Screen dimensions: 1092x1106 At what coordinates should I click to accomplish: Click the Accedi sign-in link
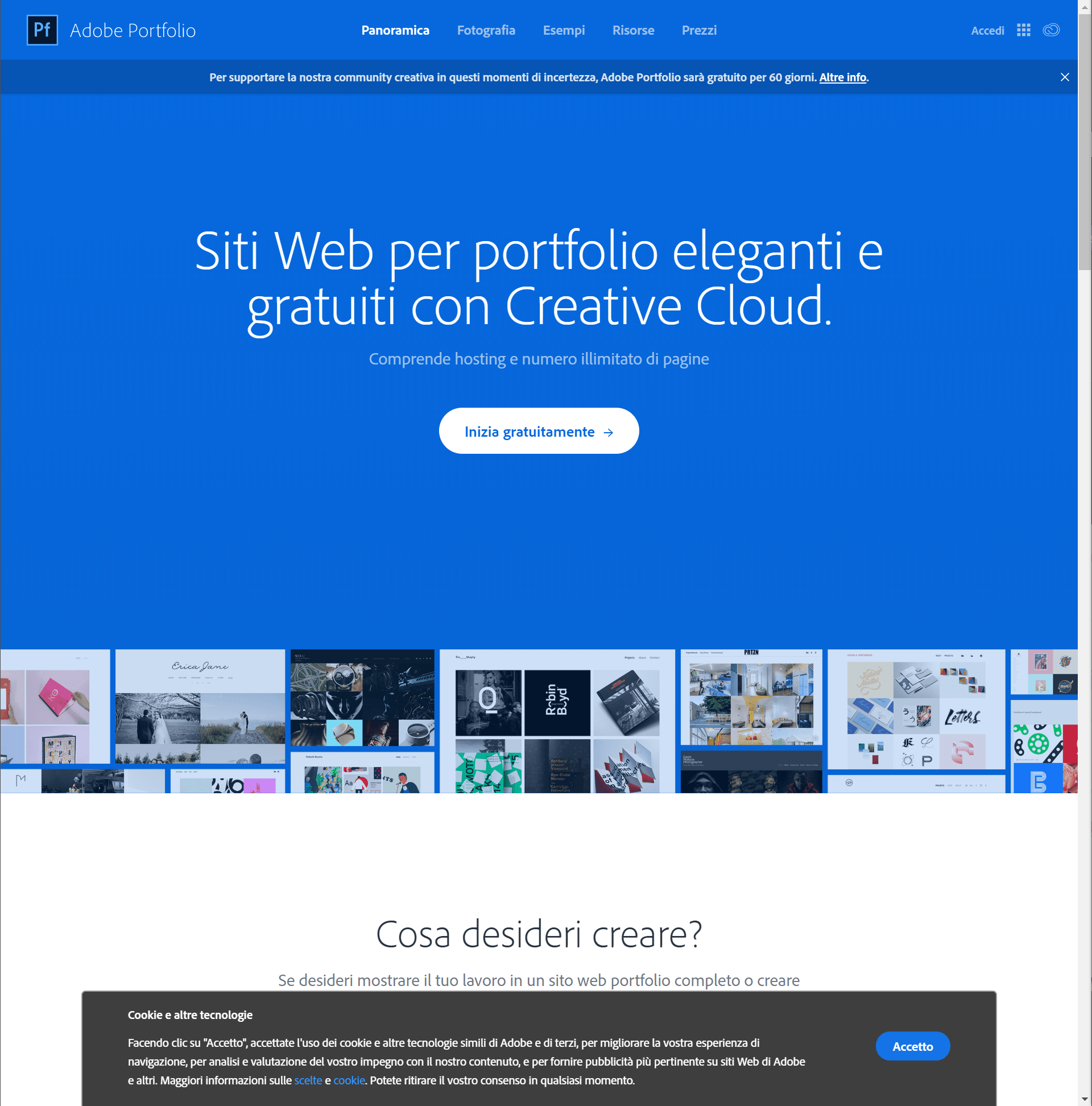988,31
